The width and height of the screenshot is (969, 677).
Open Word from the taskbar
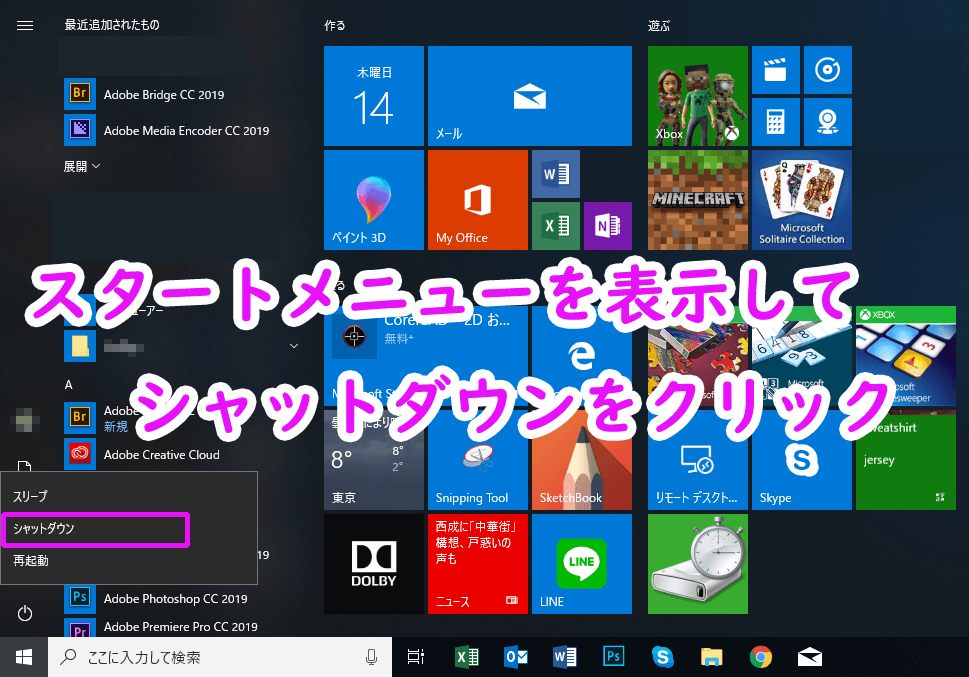564,657
